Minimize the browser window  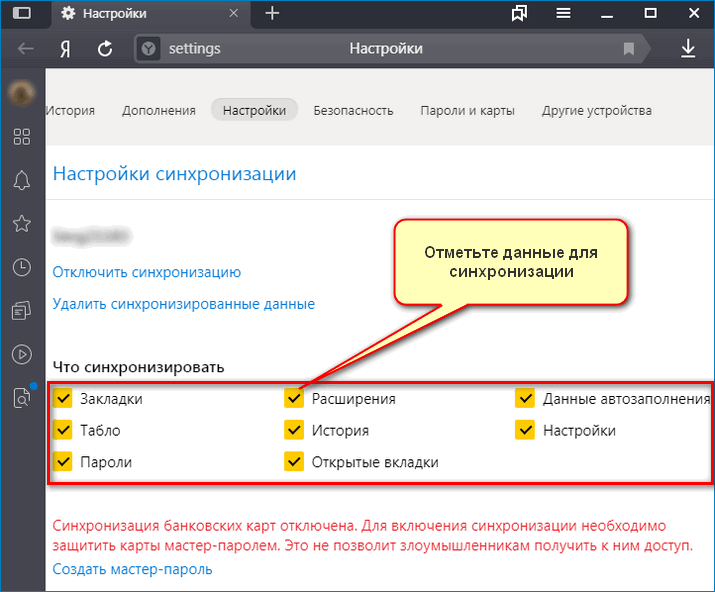coord(606,14)
